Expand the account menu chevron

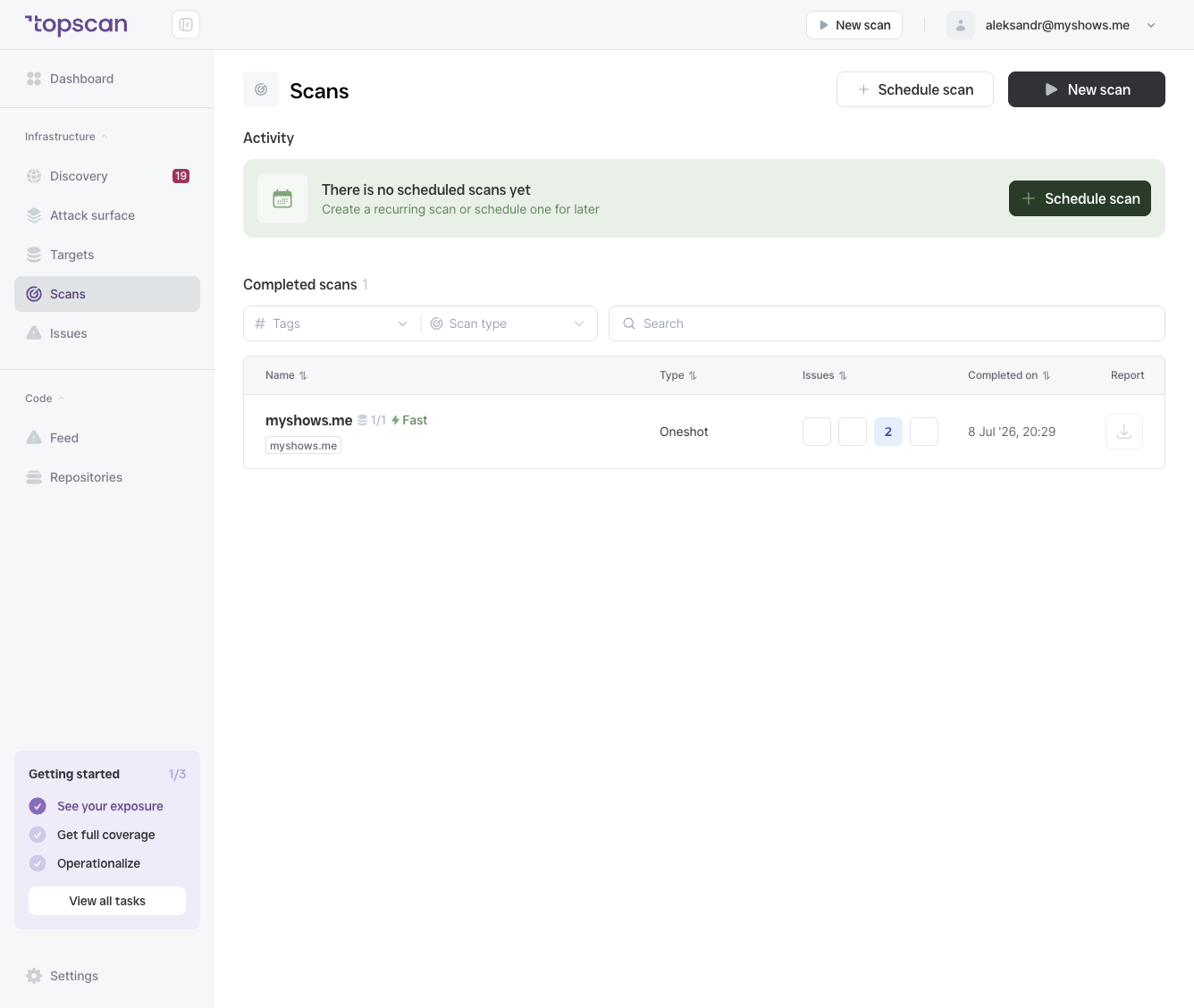tap(1151, 25)
